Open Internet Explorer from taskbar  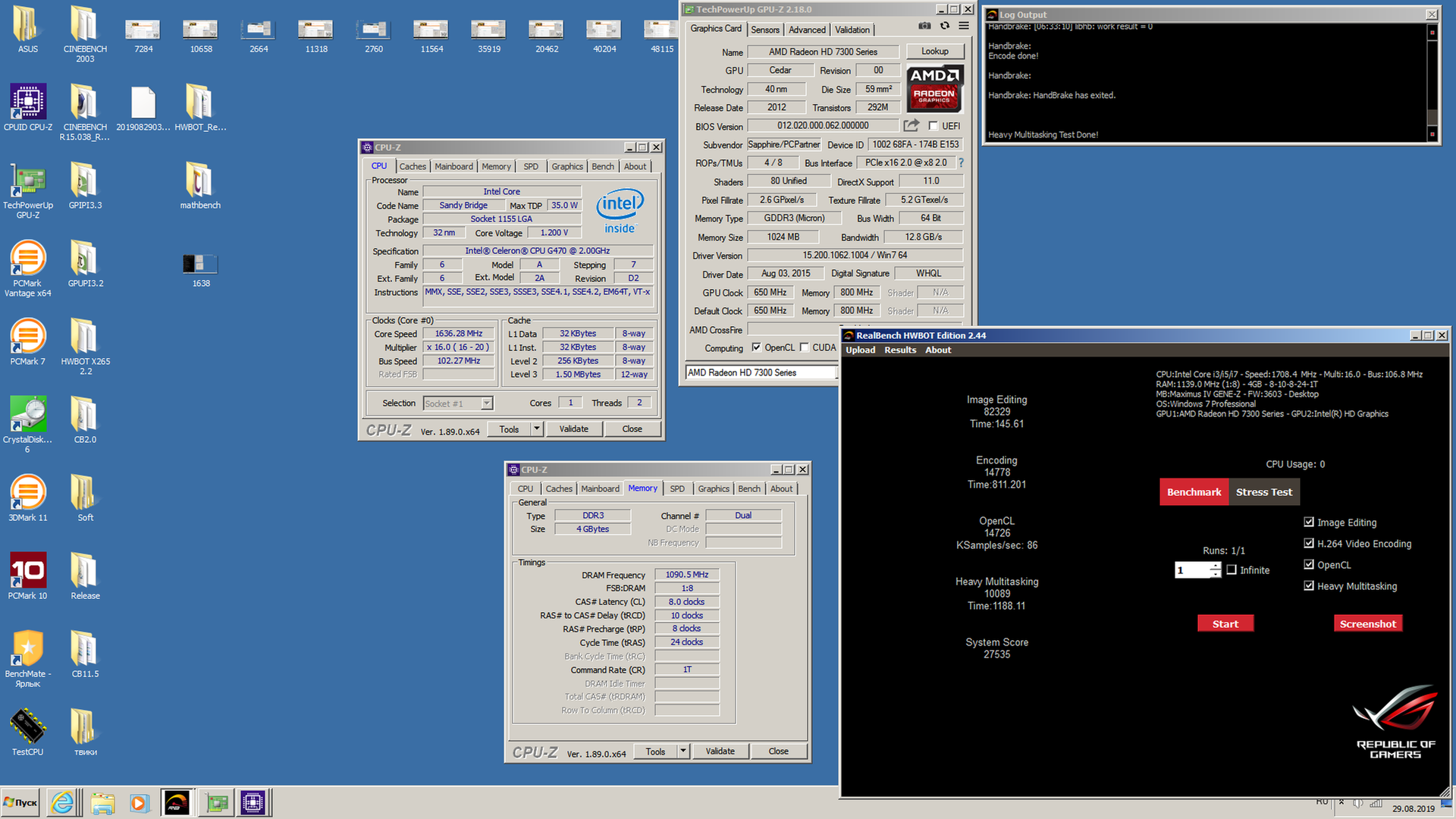pyautogui.click(x=63, y=802)
